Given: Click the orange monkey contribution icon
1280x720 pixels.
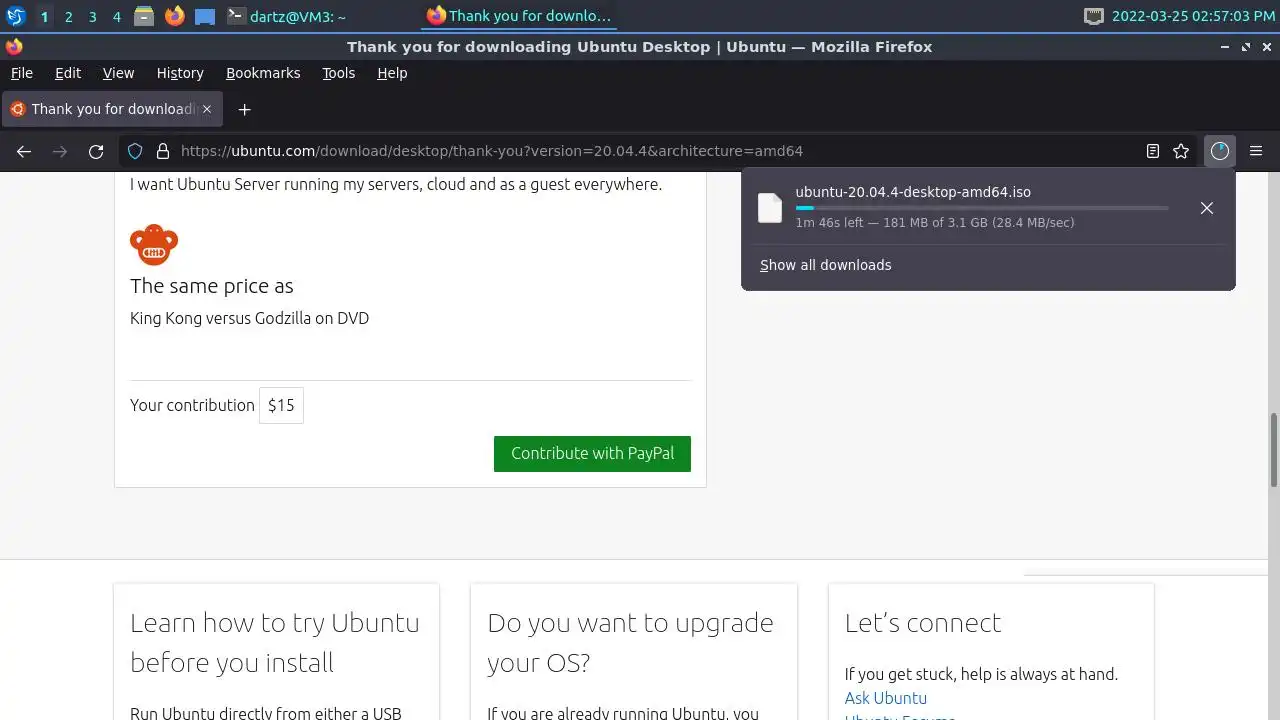Looking at the screenshot, I should pos(154,244).
